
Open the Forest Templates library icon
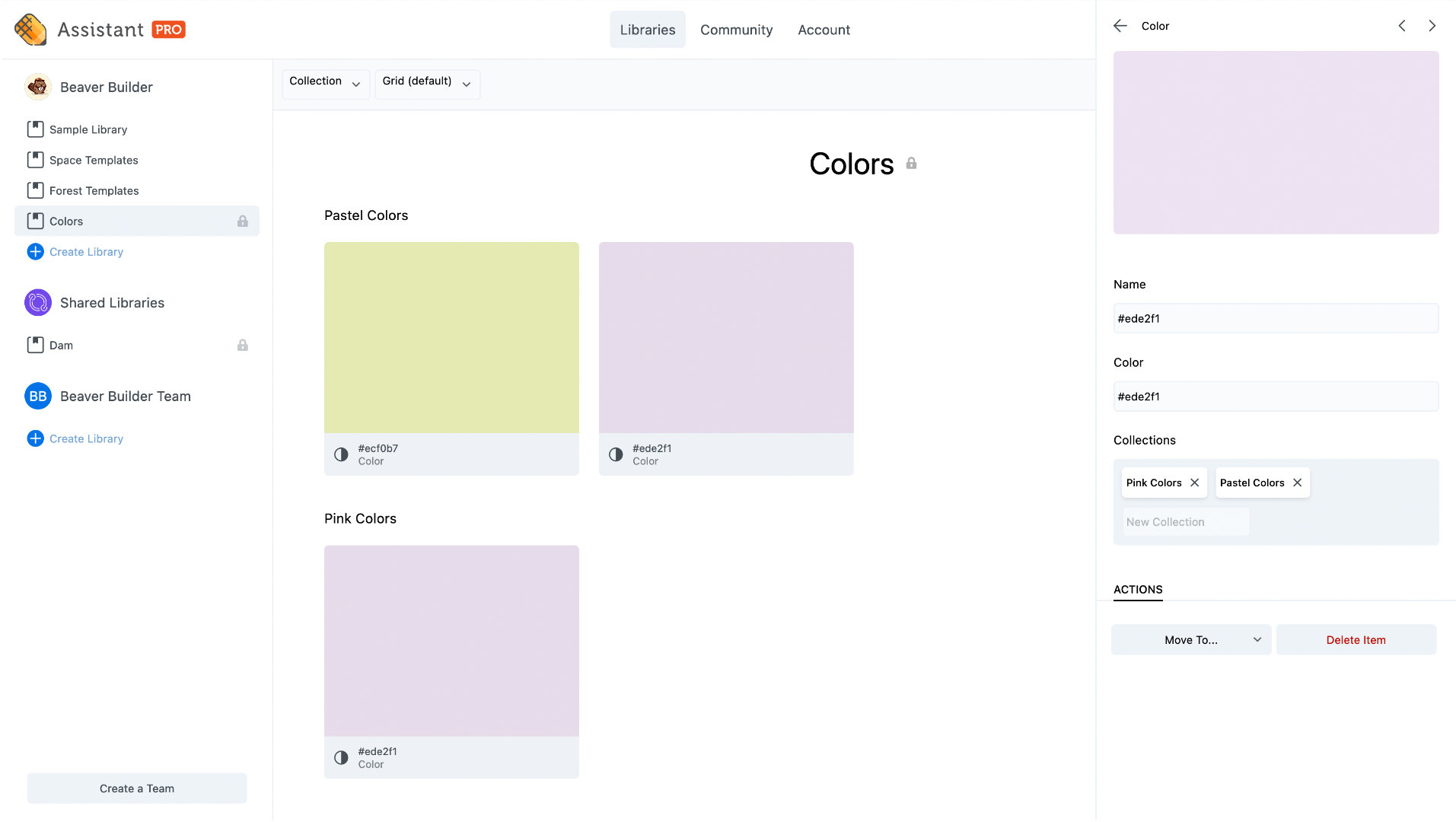[x=35, y=190]
